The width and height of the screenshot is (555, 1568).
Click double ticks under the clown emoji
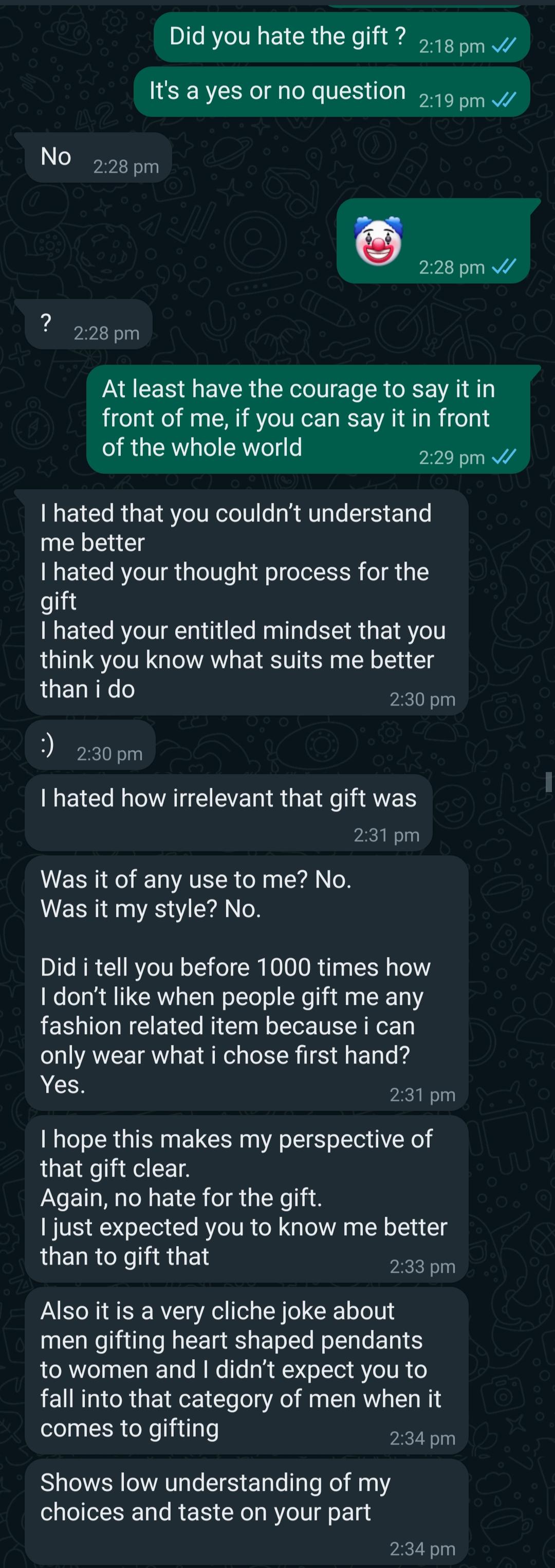tap(504, 266)
